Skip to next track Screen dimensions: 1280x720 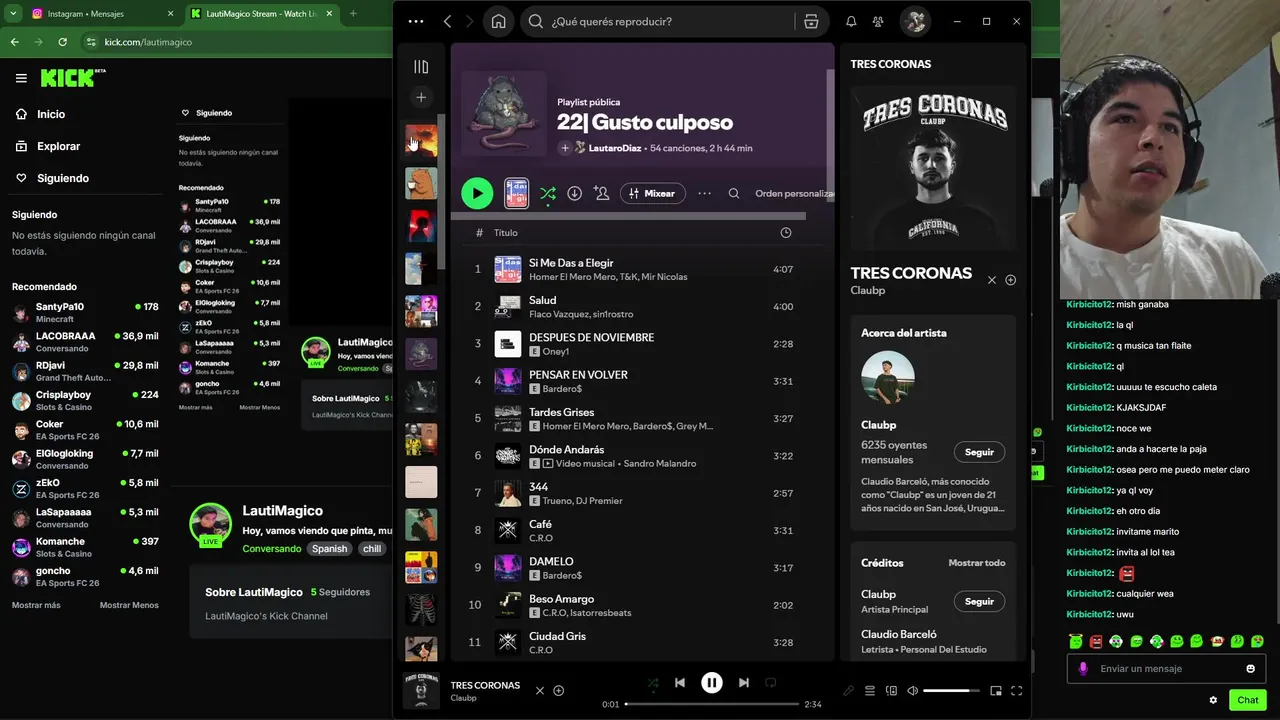point(743,683)
